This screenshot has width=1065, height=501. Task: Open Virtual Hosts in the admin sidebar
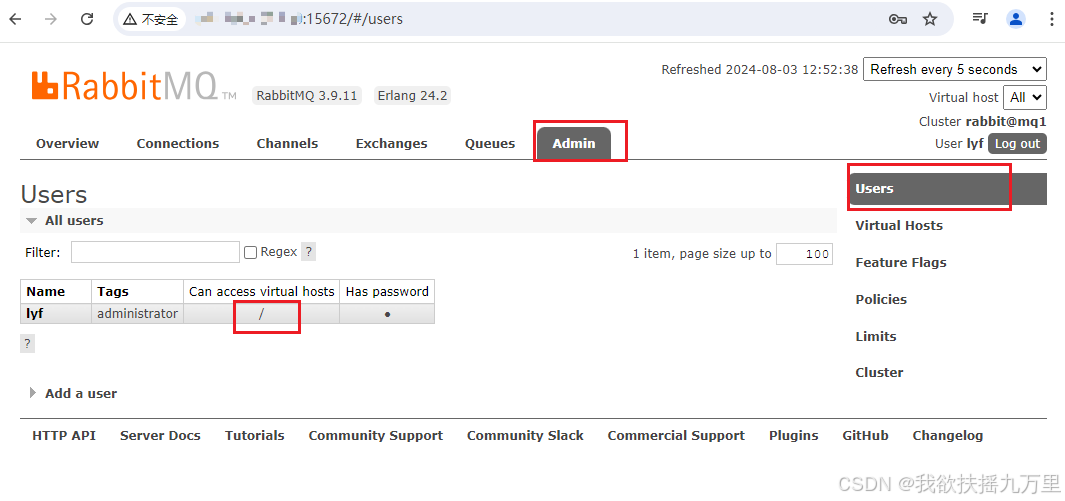click(899, 225)
